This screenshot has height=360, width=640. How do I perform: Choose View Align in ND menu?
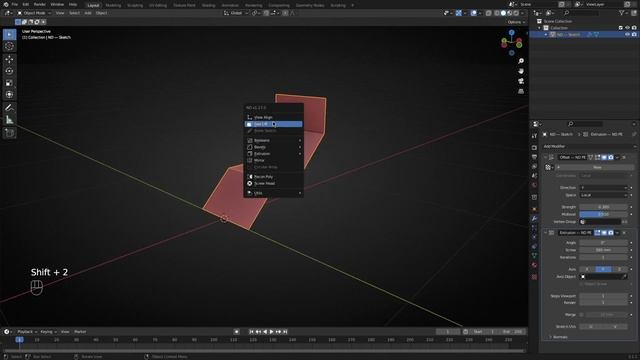point(273,117)
